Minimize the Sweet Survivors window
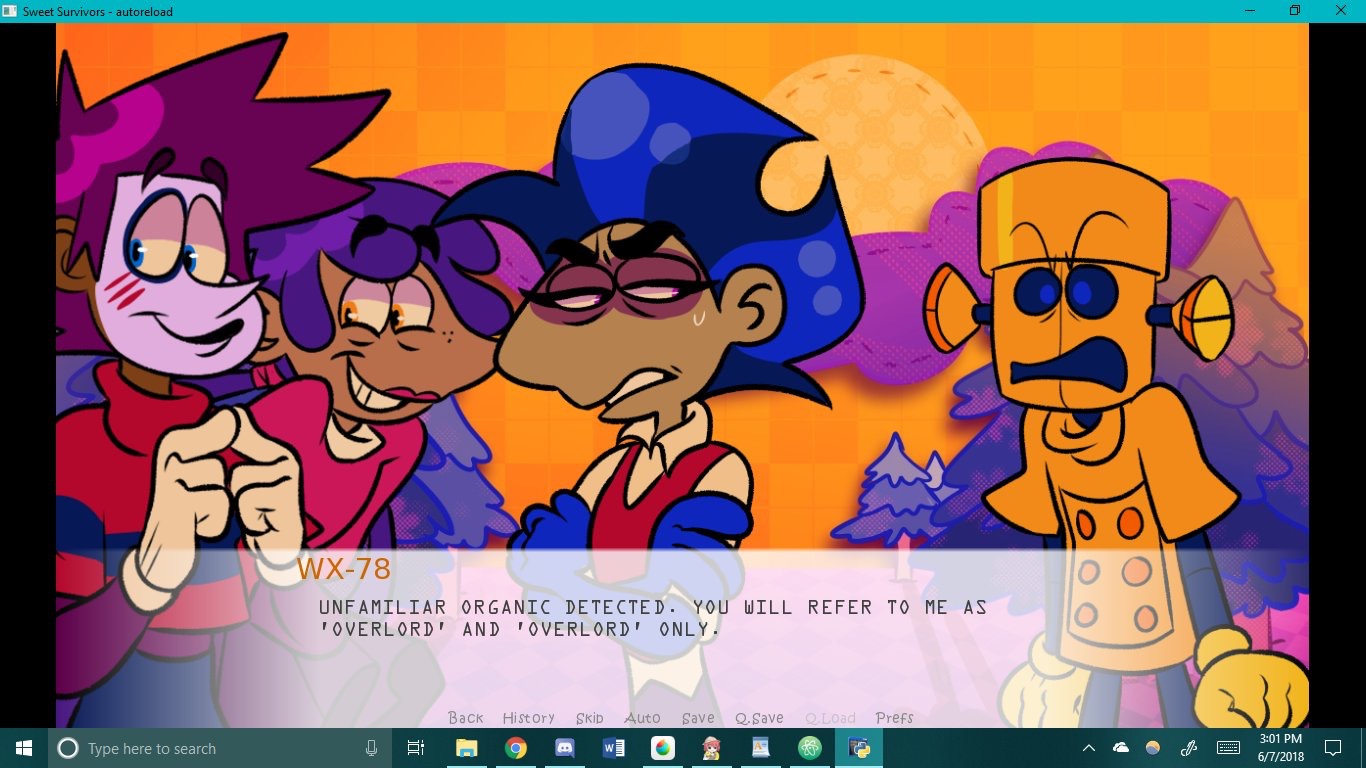 click(x=1249, y=10)
